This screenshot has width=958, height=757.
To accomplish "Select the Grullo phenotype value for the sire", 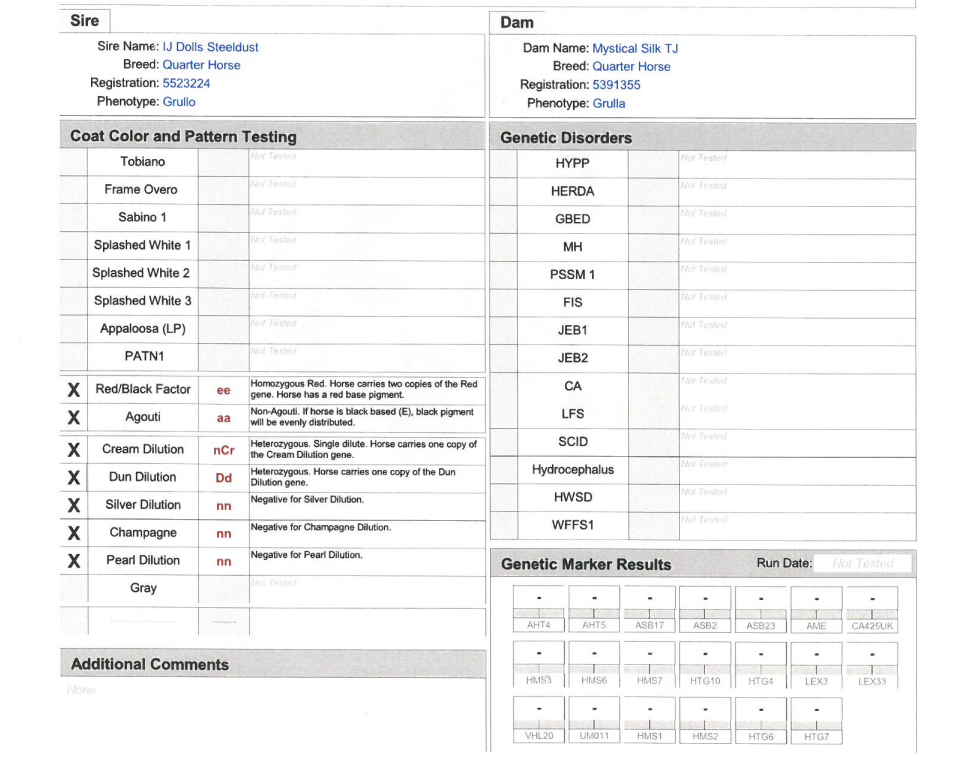I will tap(179, 102).
